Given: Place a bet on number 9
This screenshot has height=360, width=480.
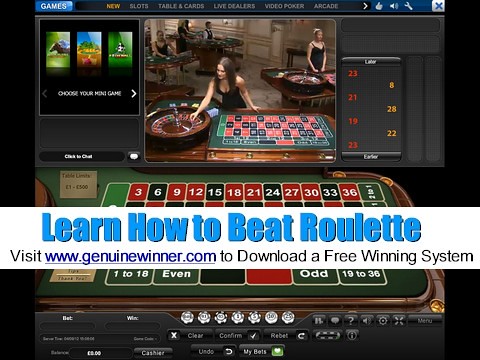Looking at the screenshot, I should pos(177,192).
